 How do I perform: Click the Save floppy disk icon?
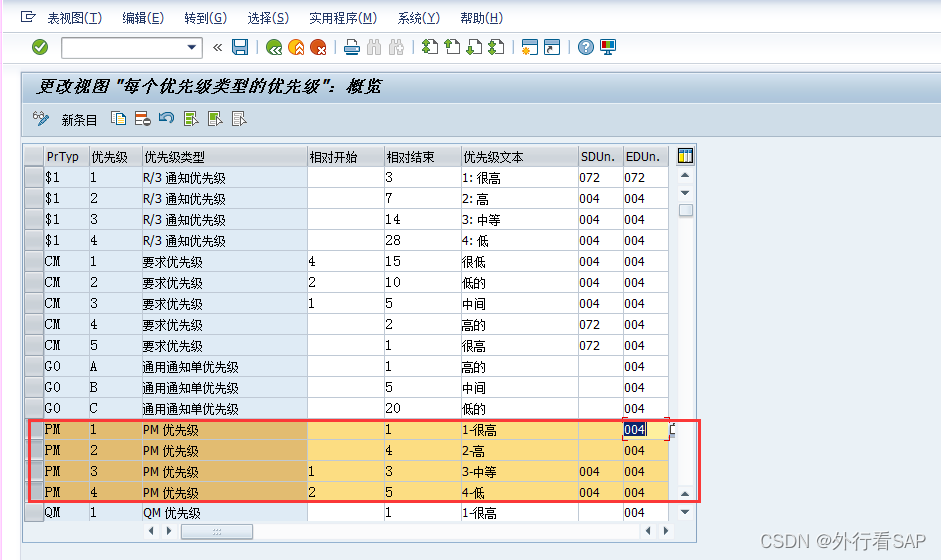point(240,47)
